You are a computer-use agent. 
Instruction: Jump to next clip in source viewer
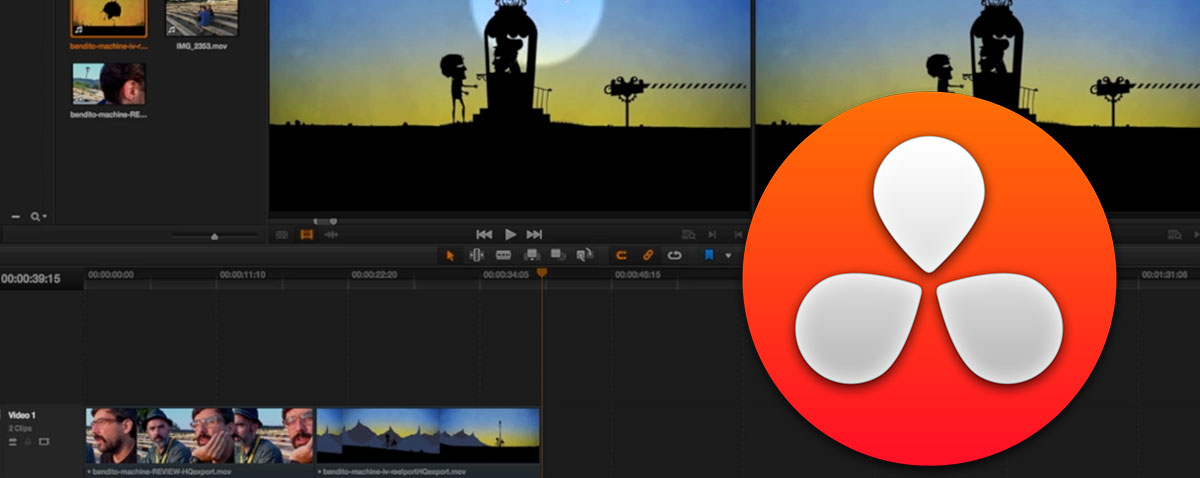534,234
